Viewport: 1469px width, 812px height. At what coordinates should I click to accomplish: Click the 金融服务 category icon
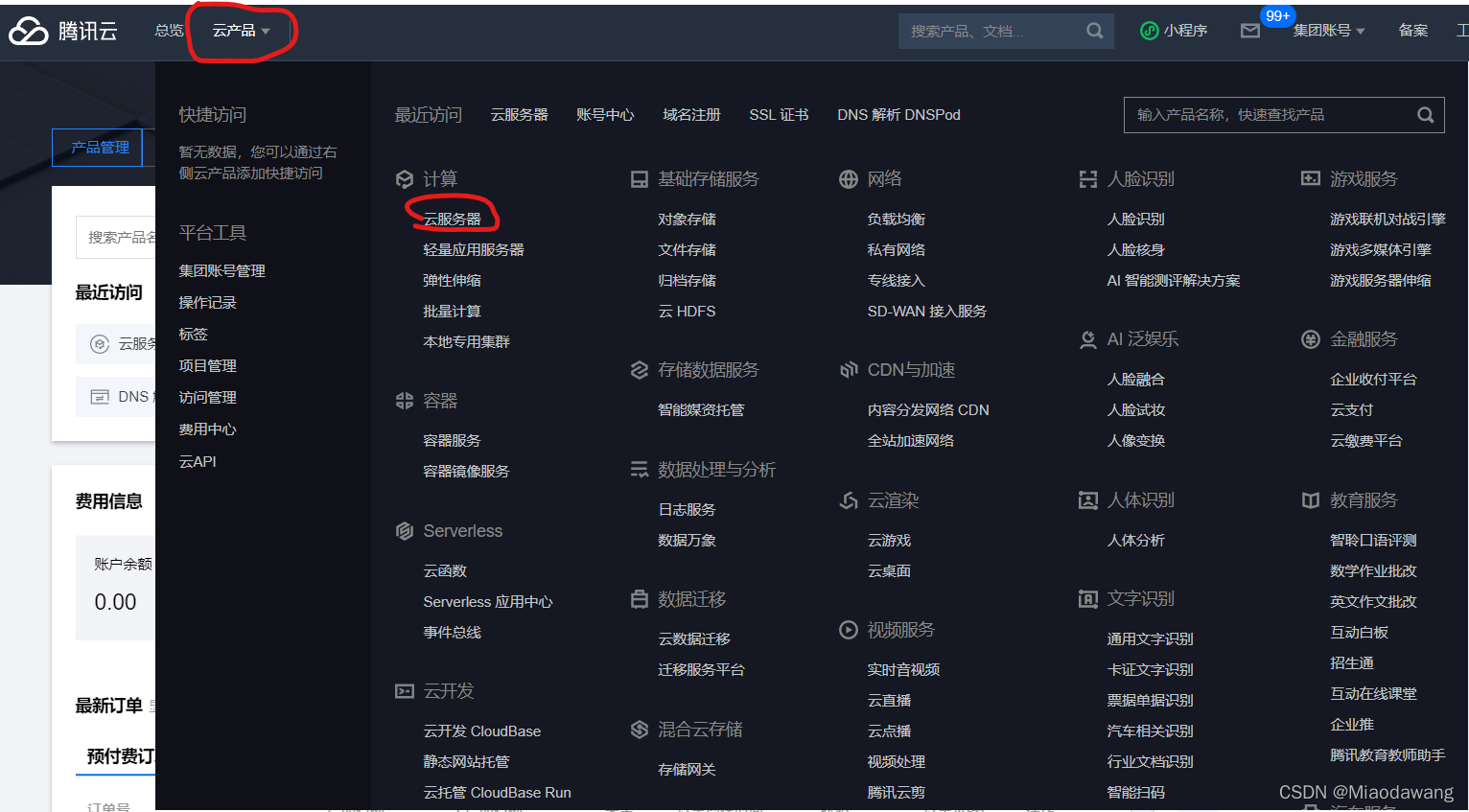click(x=1311, y=339)
